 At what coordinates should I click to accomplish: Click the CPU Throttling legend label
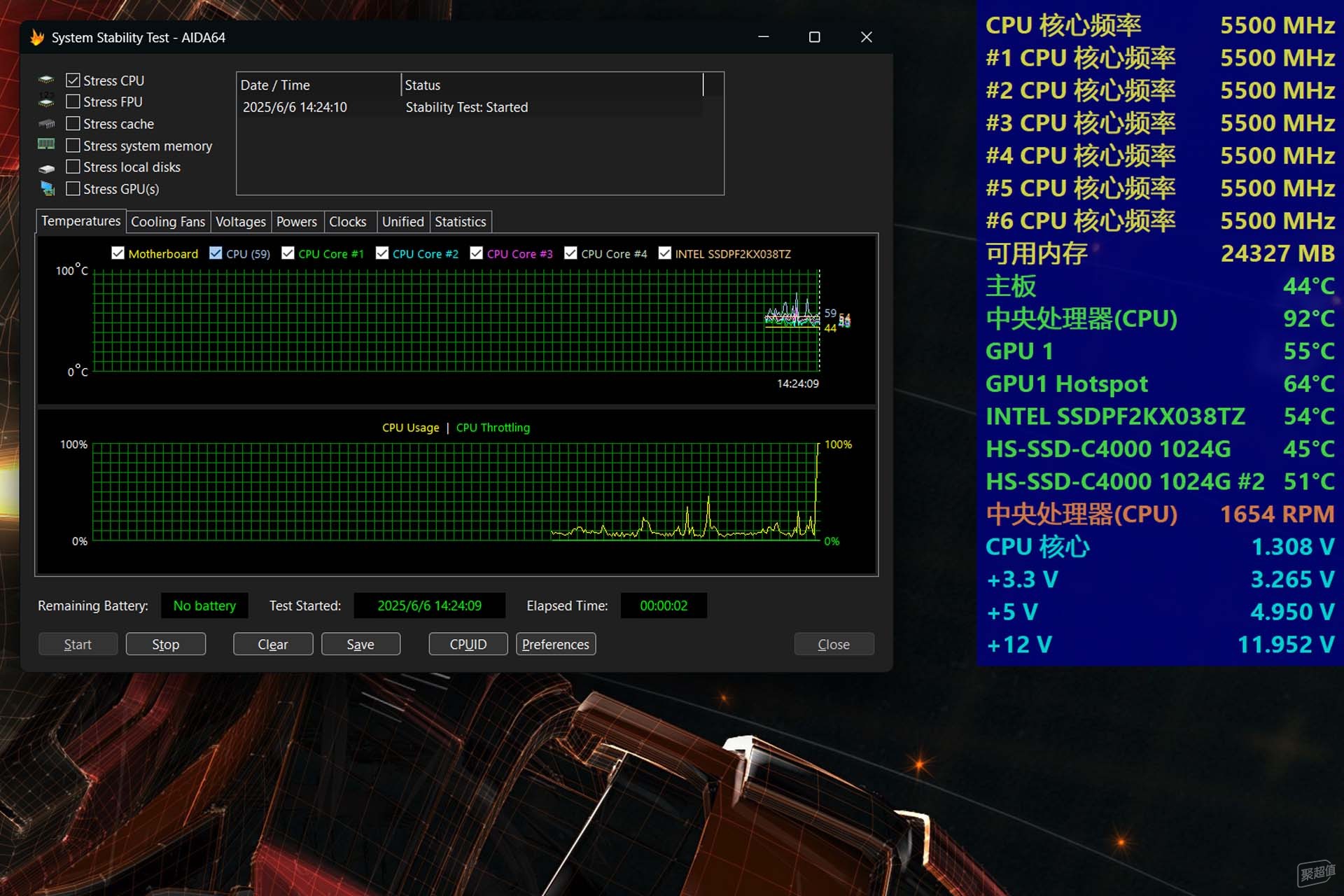click(493, 428)
